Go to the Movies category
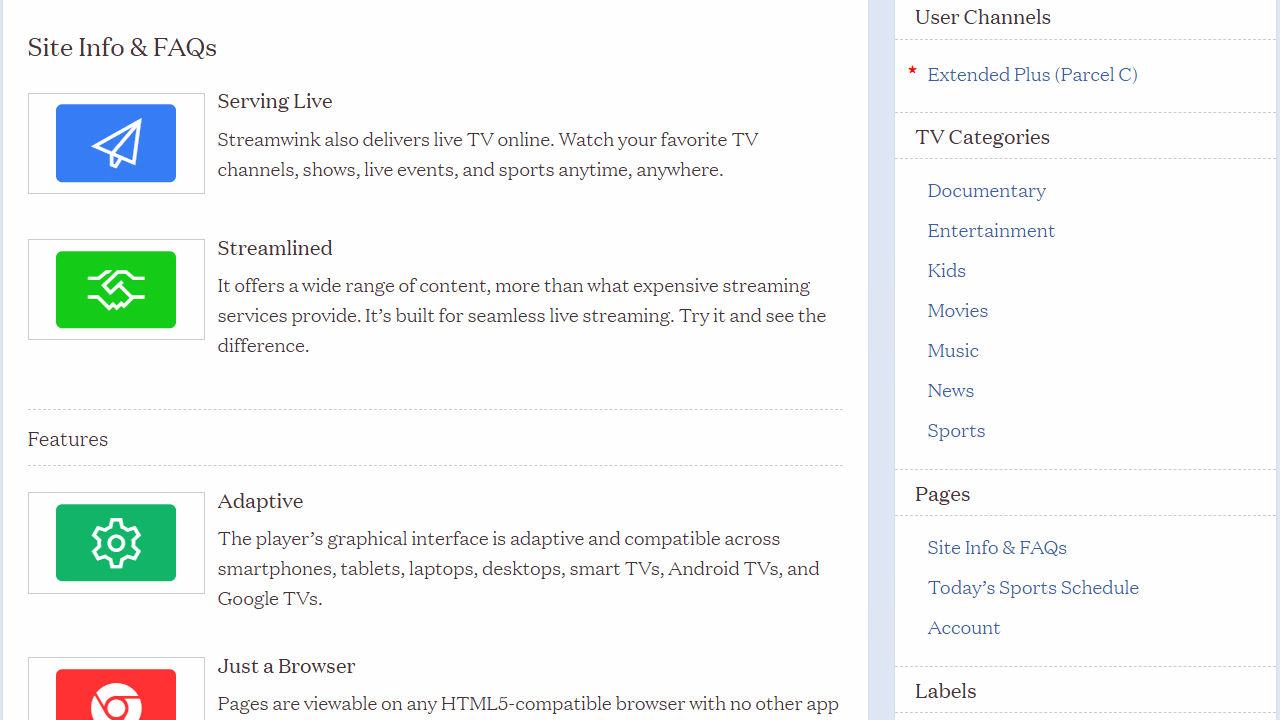Viewport: 1280px width, 720px height. coord(957,311)
